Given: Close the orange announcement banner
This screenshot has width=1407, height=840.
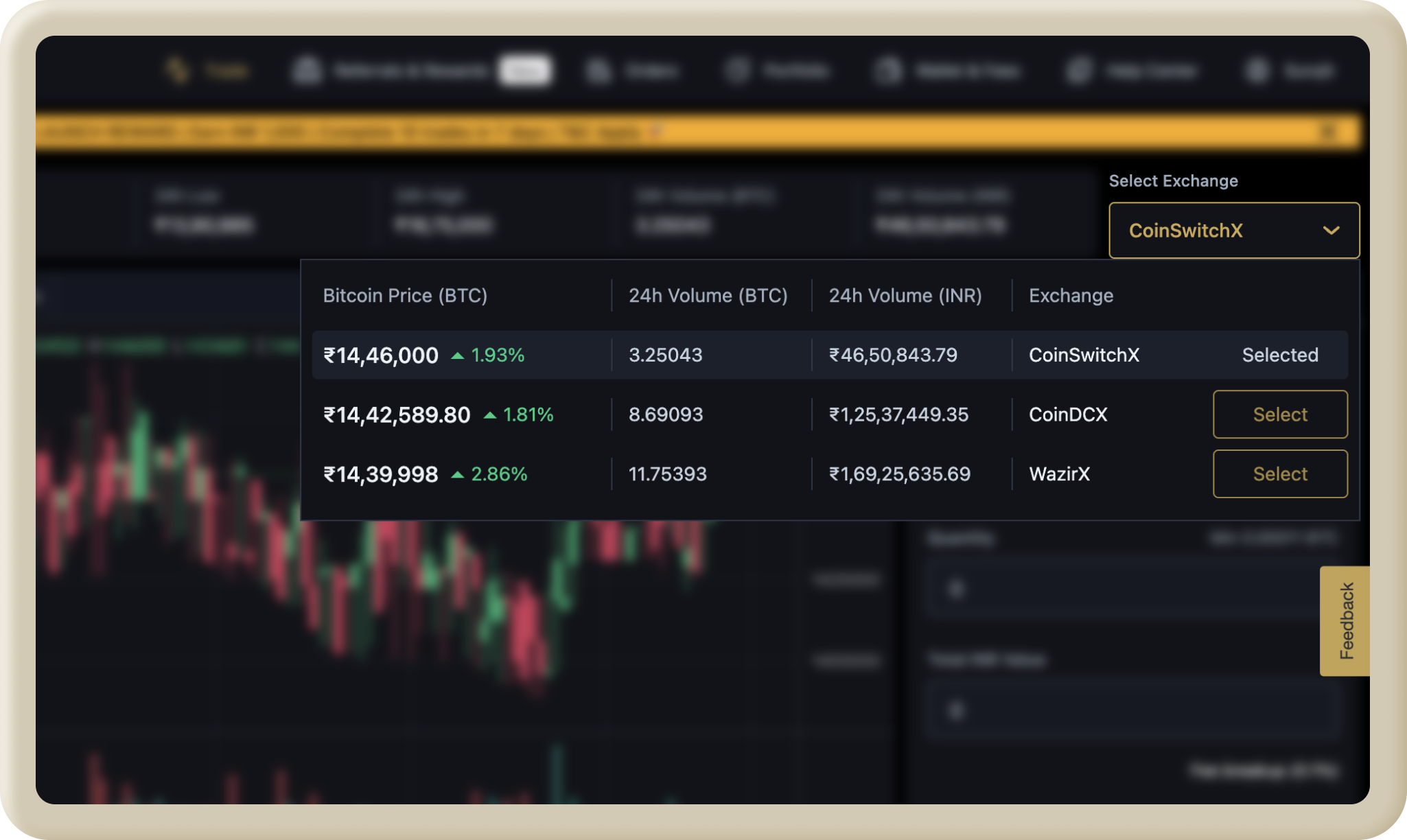Looking at the screenshot, I should pyautogui.click(x=1329, y=131).
